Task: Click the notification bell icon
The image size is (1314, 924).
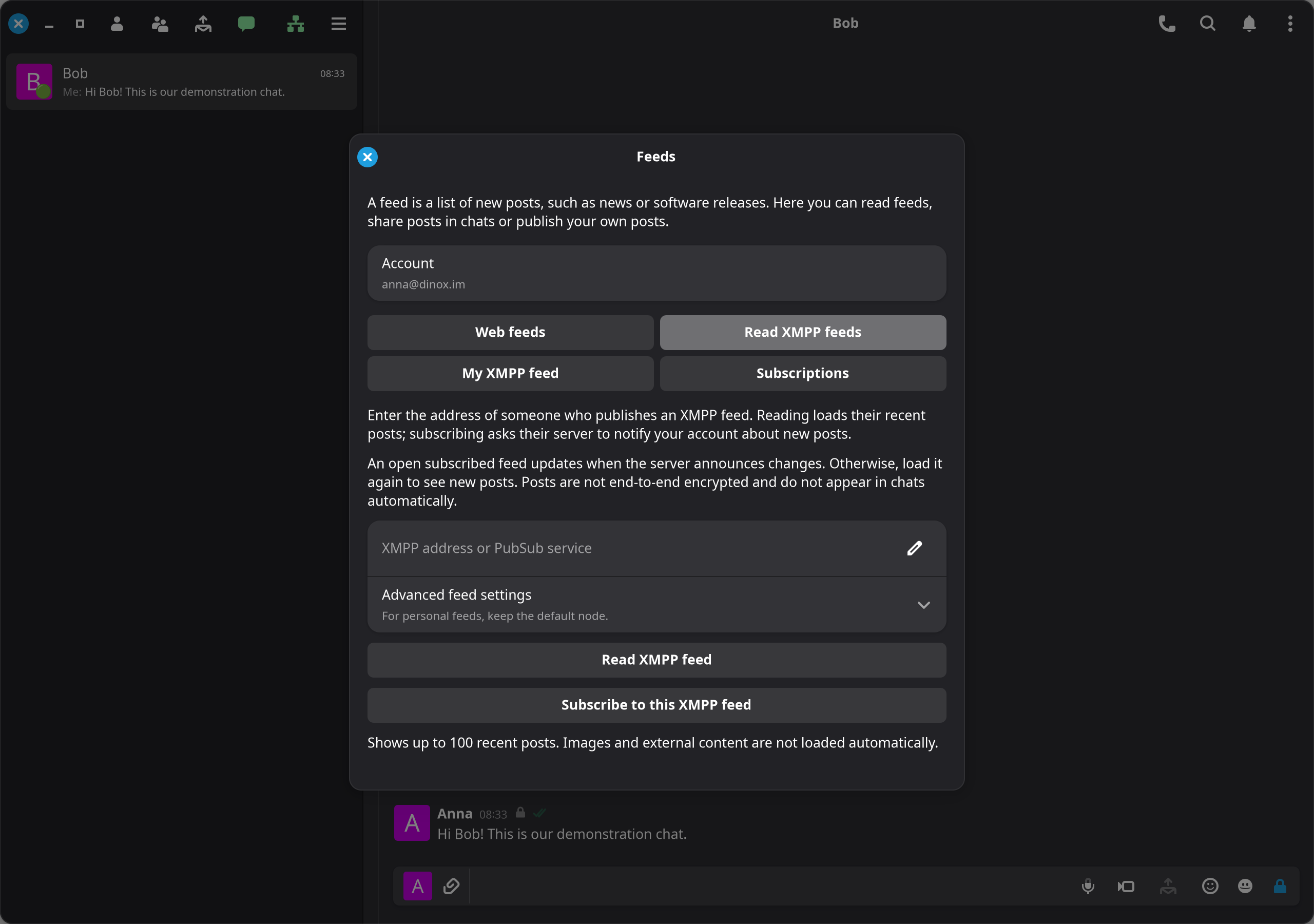Action: (1249, 24)
